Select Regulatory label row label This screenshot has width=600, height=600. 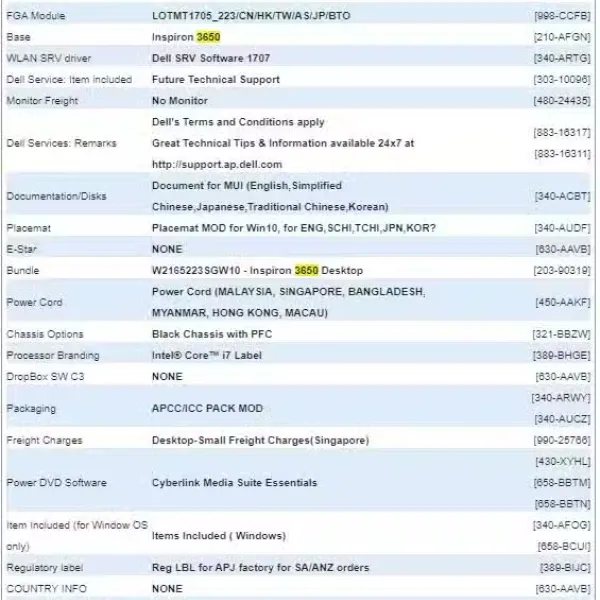click(44, 567)
